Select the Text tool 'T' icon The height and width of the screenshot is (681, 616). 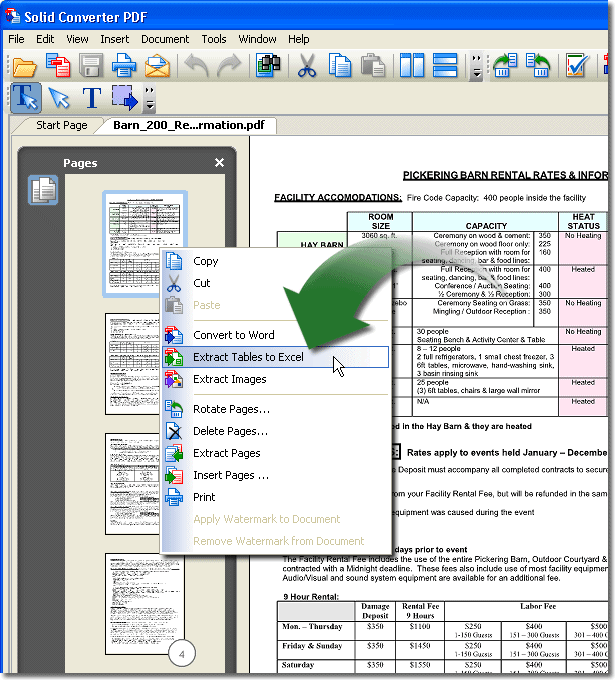pos(92,97)
